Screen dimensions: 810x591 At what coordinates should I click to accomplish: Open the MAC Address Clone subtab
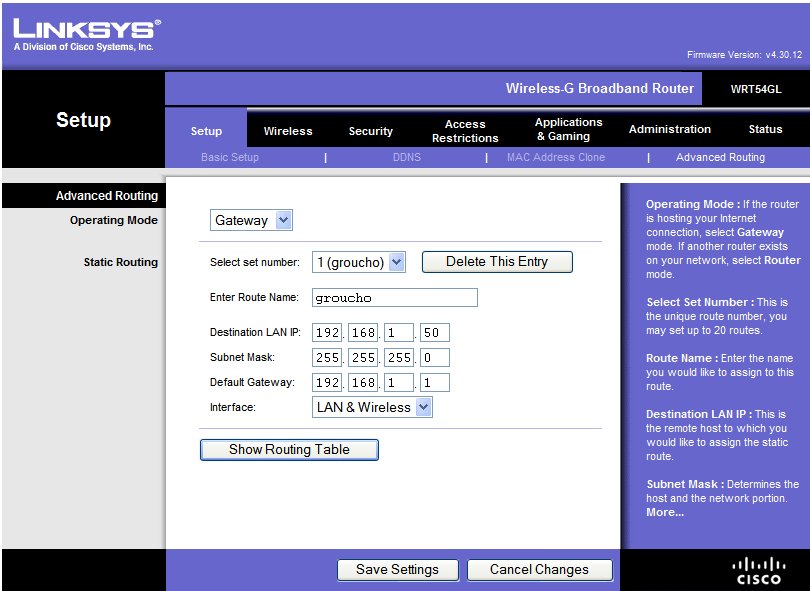click(x=555, y=157)
